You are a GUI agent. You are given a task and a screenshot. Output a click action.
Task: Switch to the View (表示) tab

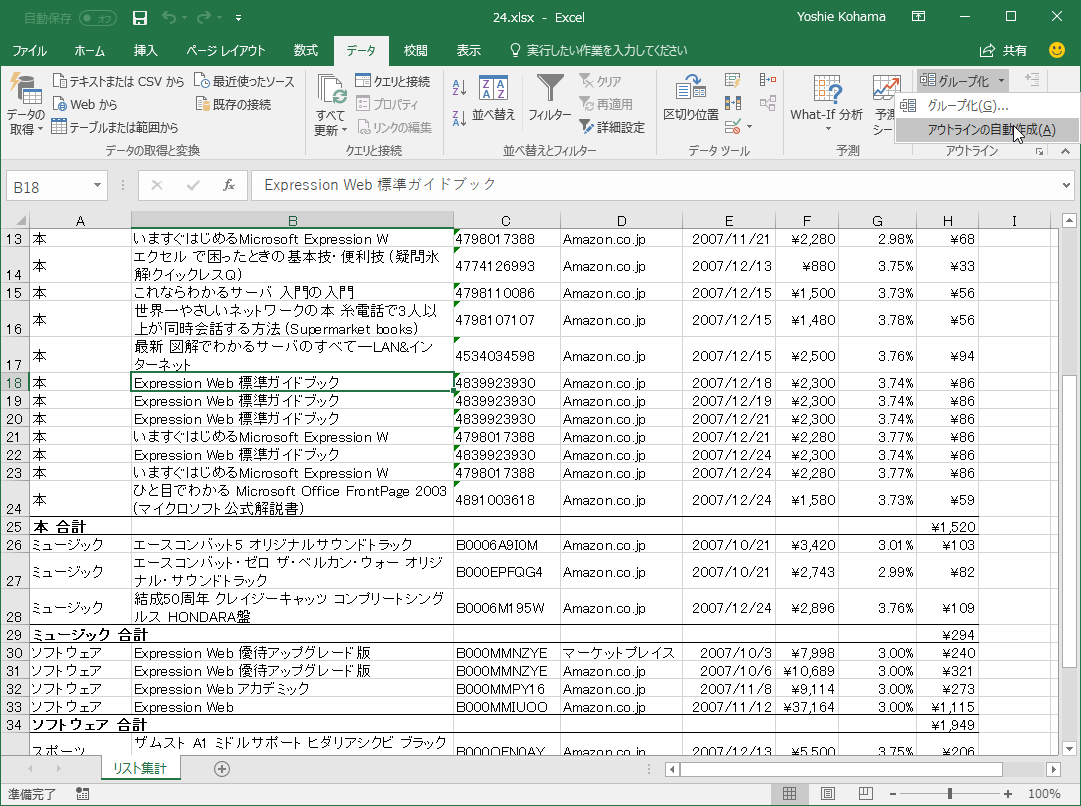click(468, 50)
